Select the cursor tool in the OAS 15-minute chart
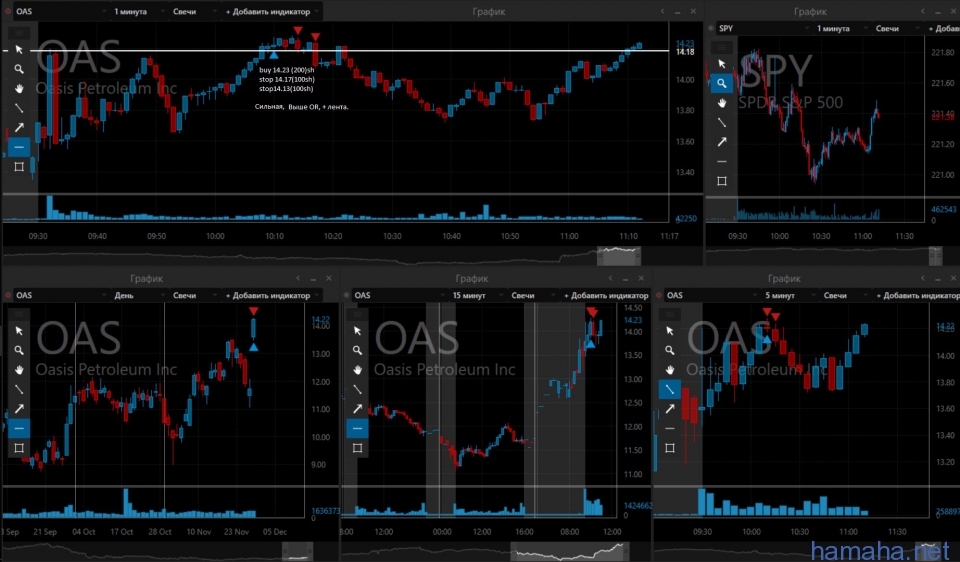 point(358,331)
